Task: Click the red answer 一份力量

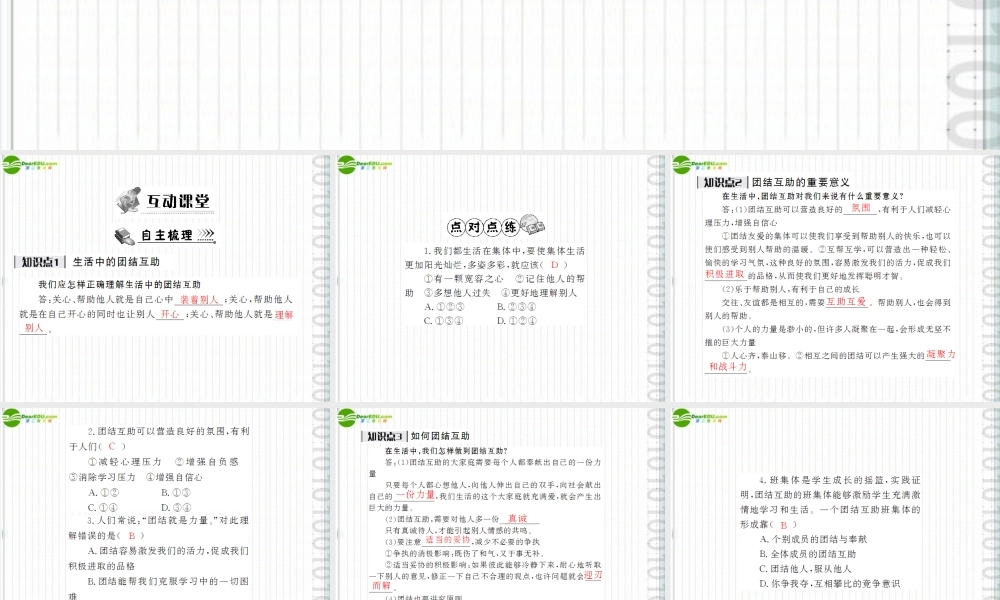Action: click(415, 495)
